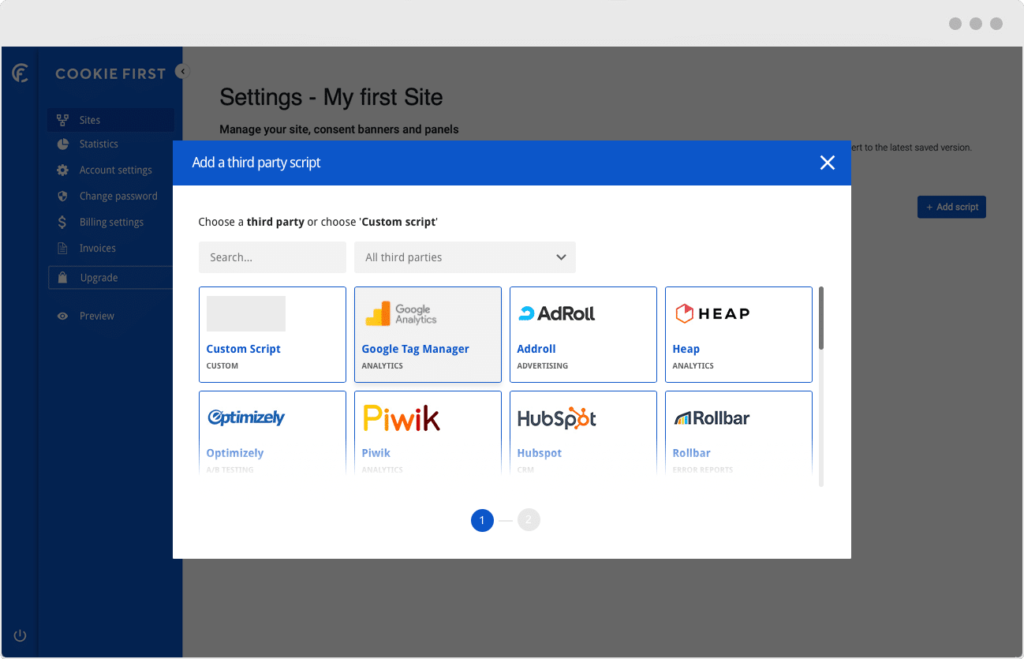Click the Cookie First logo icon
The image size is (1024, 659).
19,73
